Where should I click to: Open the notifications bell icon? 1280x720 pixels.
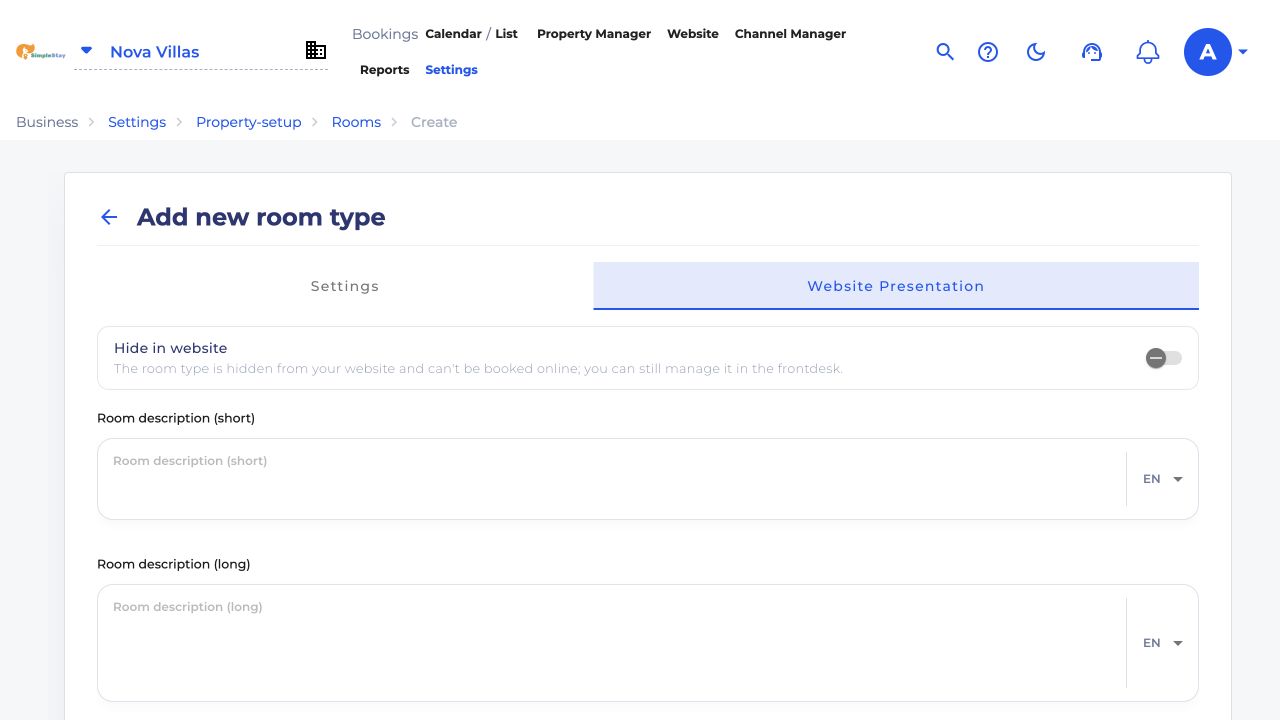click(x=1148, y=52)
